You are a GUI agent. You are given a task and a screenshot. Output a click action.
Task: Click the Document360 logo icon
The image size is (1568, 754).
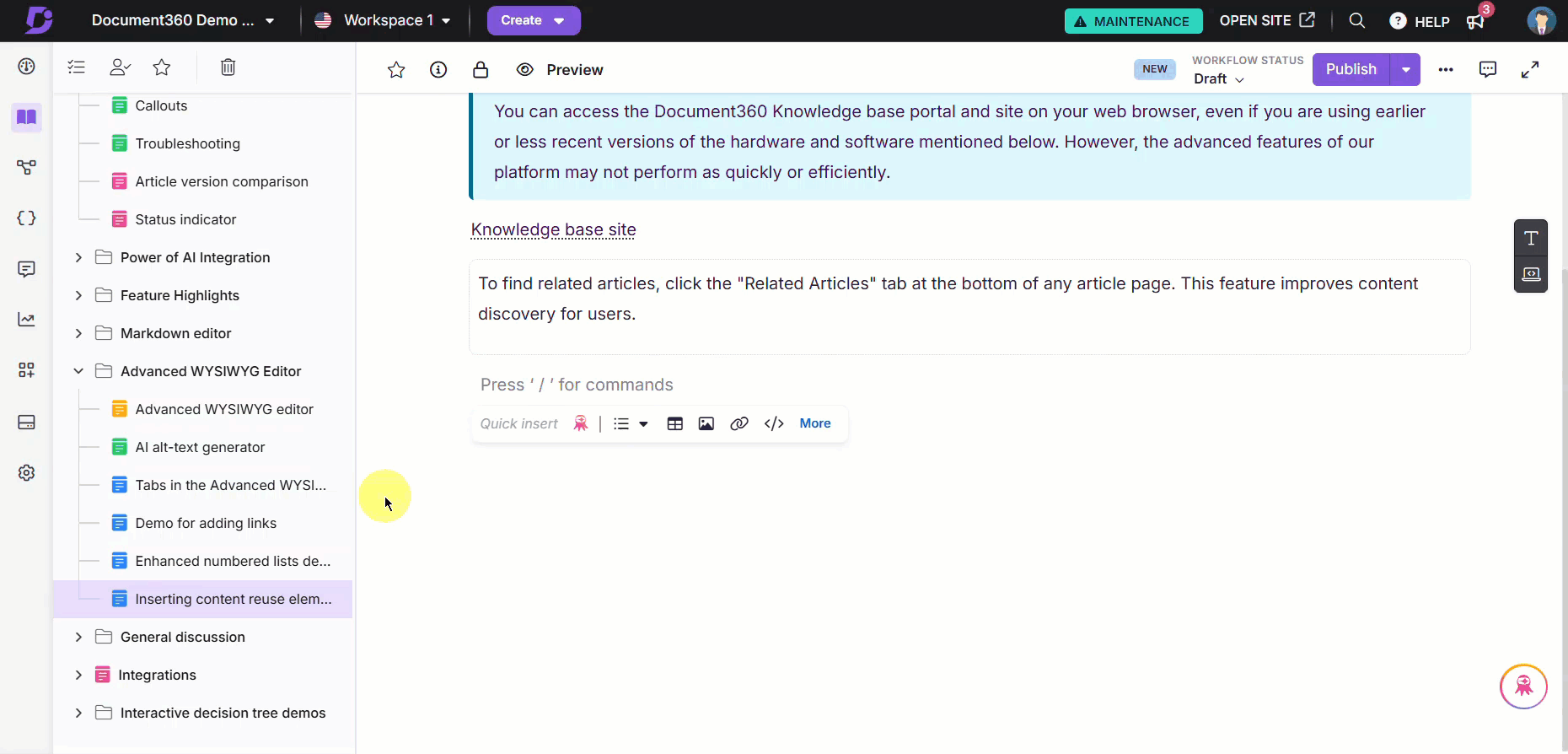(x=39, y=20)
